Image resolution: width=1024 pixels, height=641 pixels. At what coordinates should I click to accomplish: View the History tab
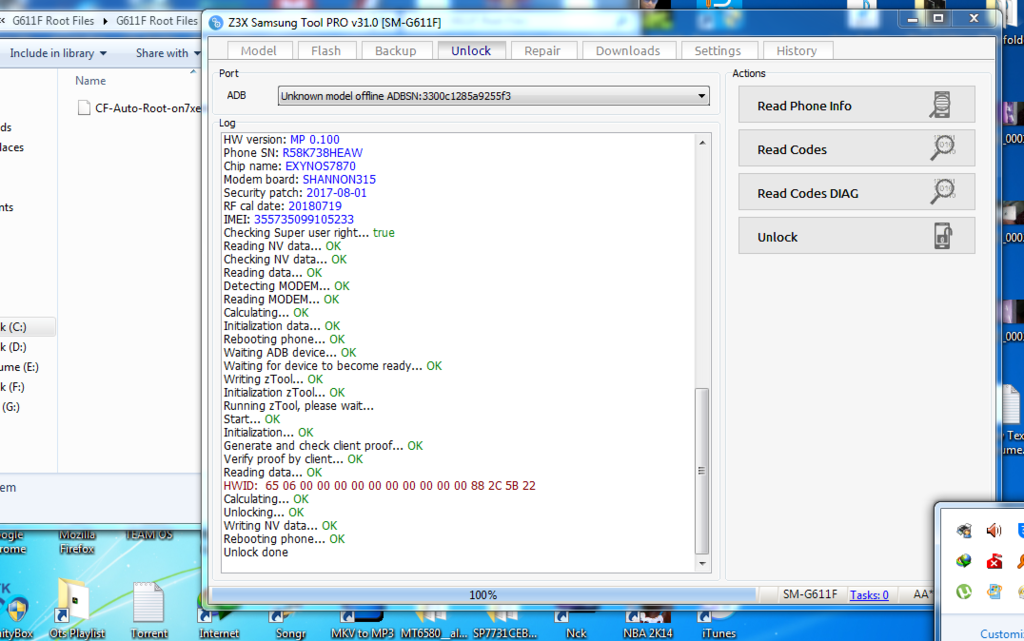797,50
